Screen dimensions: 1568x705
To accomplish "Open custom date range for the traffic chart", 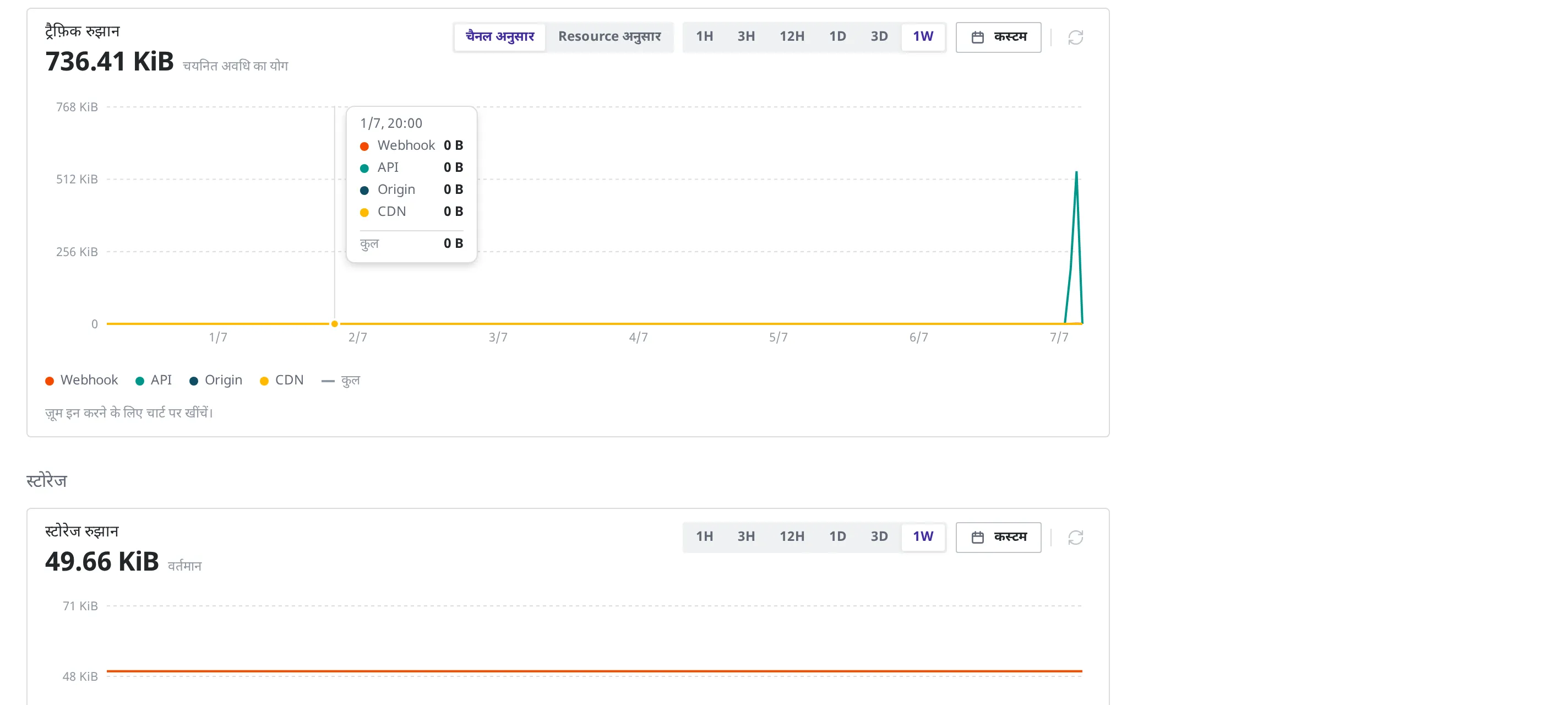I will (998, 37).
